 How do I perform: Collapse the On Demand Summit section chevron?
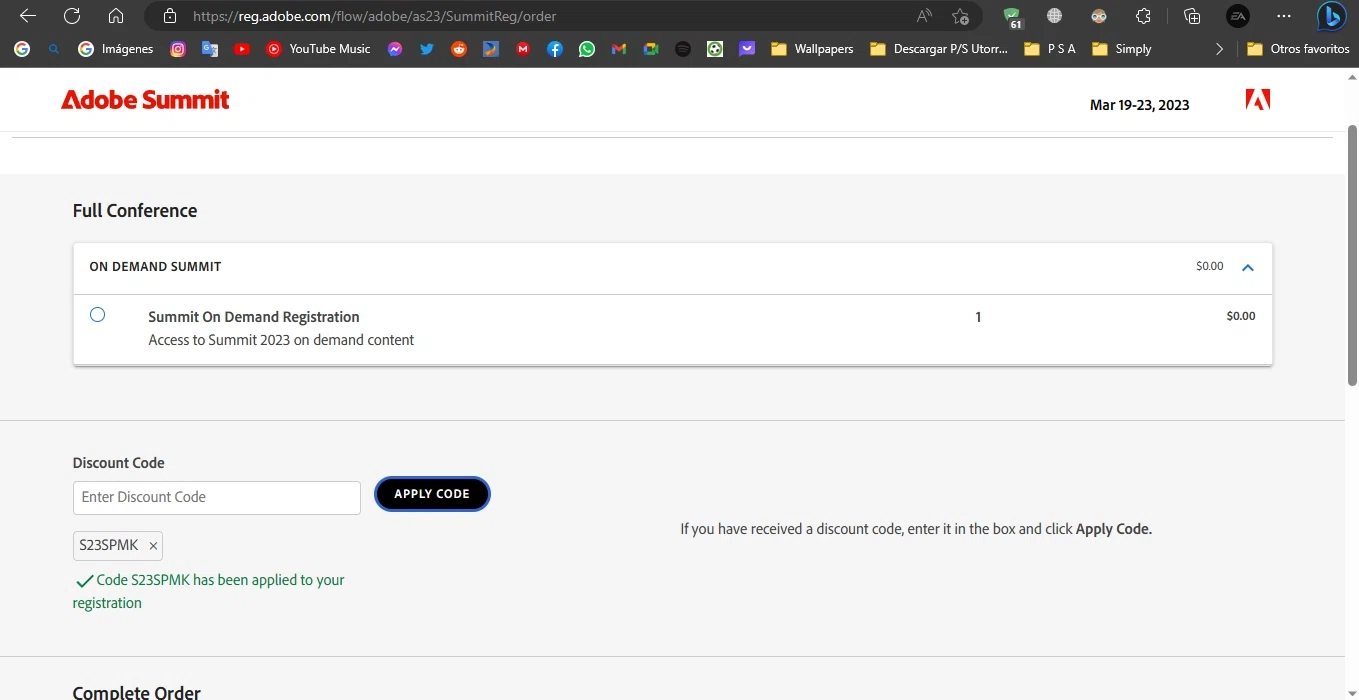(1247, 267)
